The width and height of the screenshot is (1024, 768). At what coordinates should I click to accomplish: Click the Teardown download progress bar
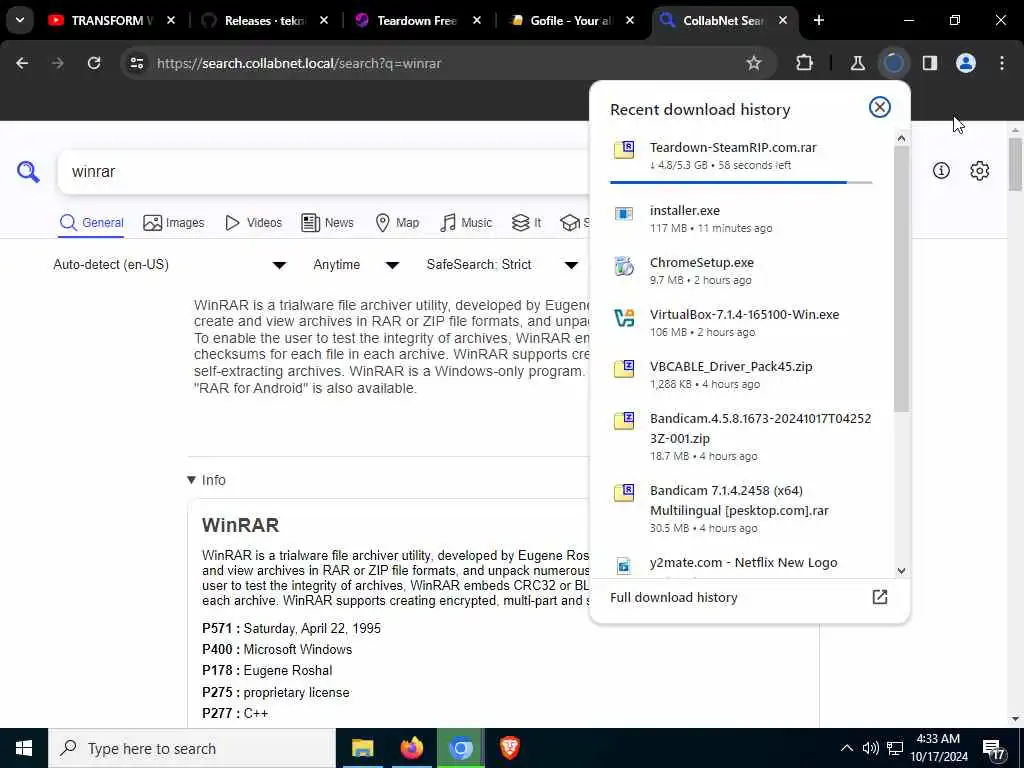pos(741,182)
